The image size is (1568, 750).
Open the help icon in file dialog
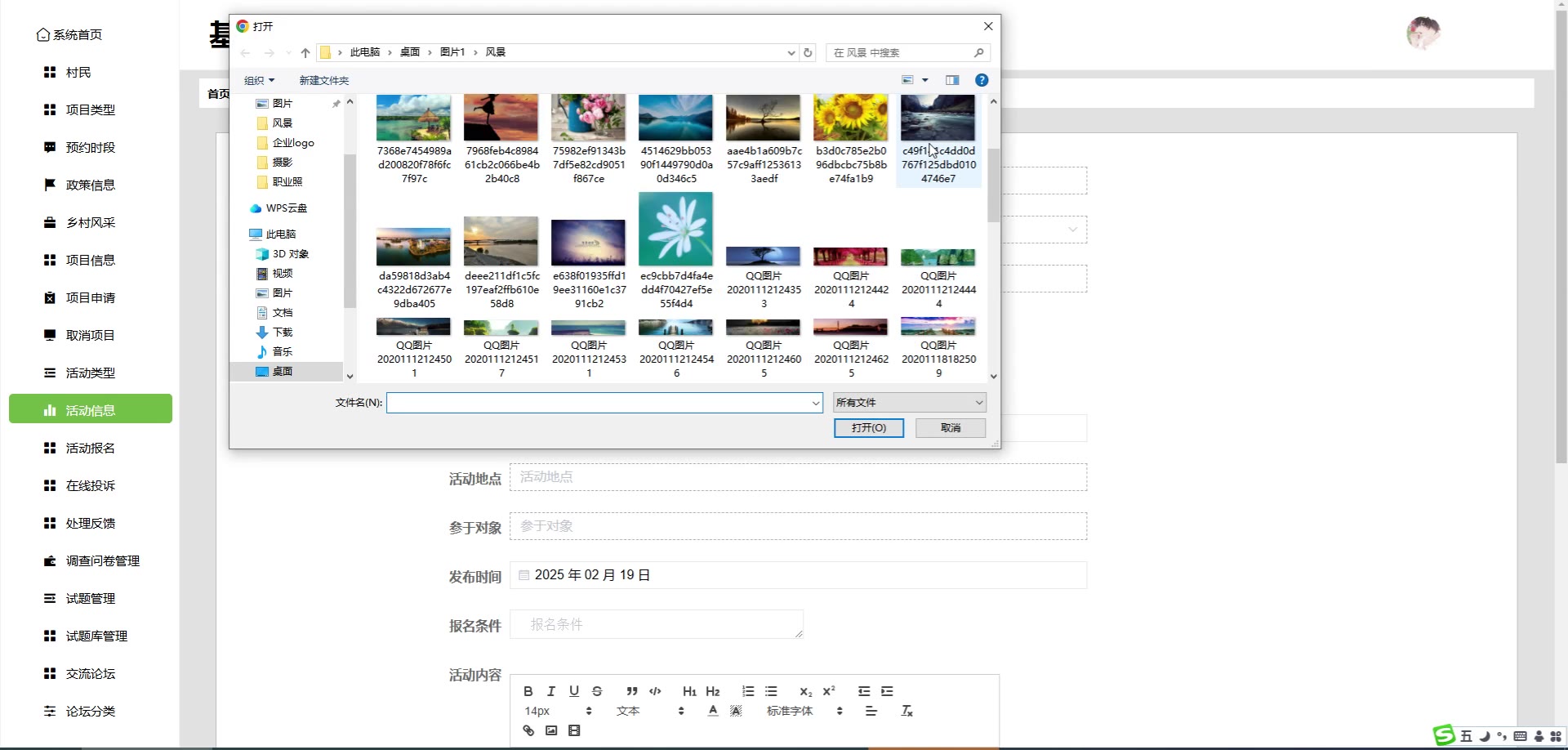(982, 80)
